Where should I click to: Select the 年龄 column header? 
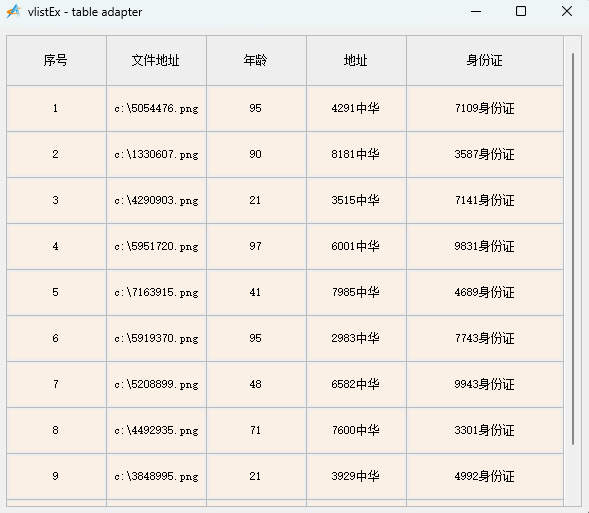pos(256,60)
